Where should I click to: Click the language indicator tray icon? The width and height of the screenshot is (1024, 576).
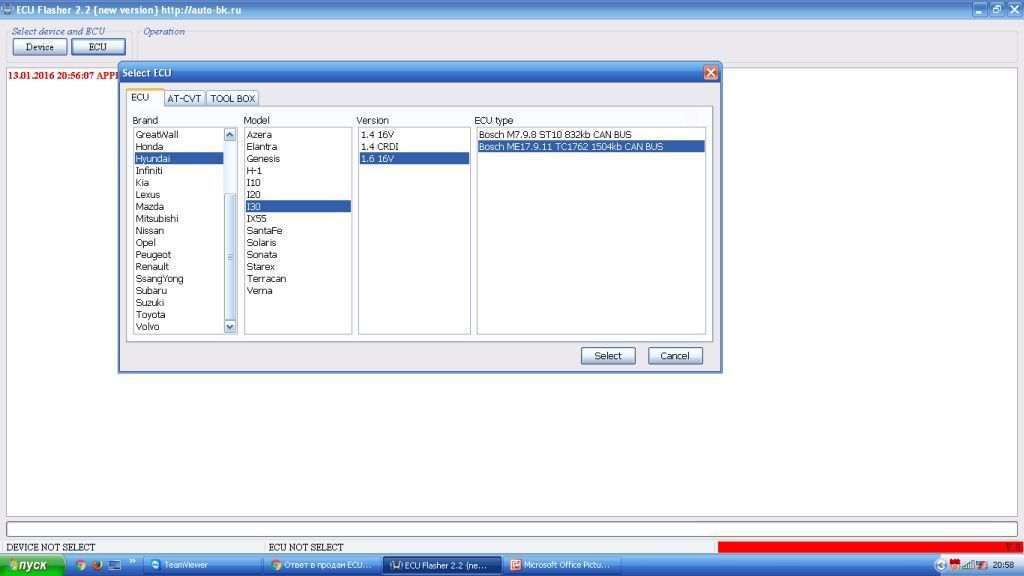point(982,565)
